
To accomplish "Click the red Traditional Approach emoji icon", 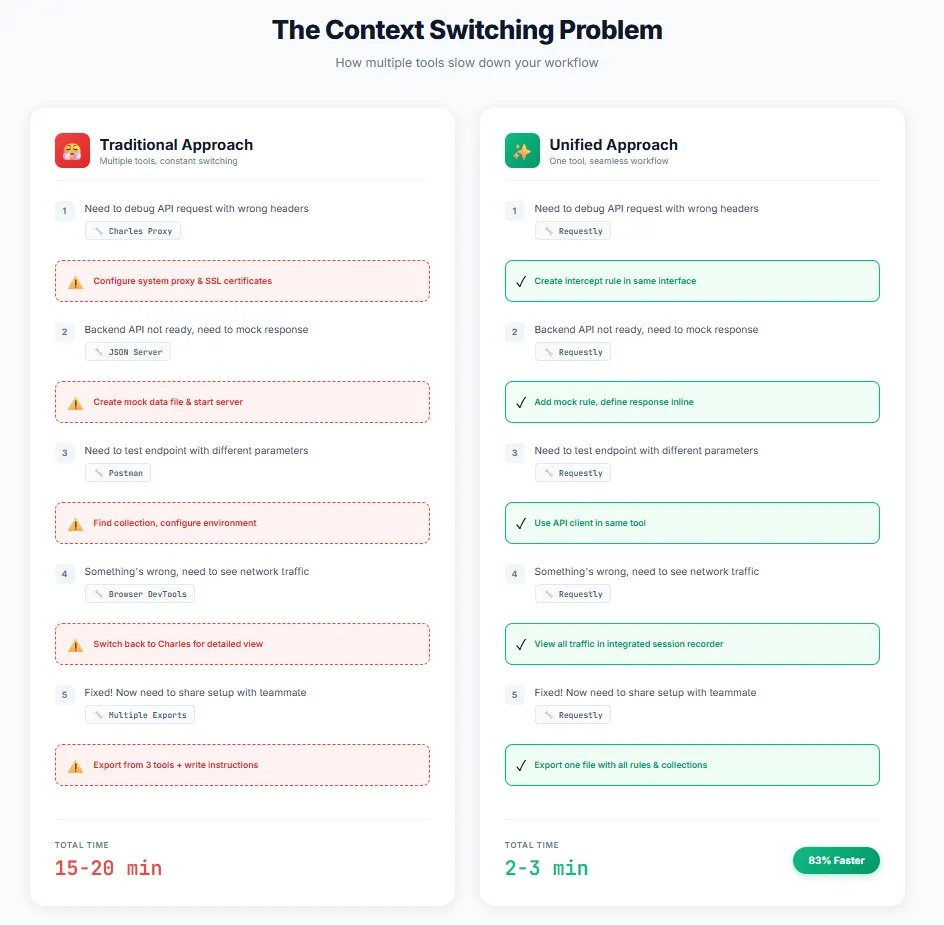I will point(72,151).
